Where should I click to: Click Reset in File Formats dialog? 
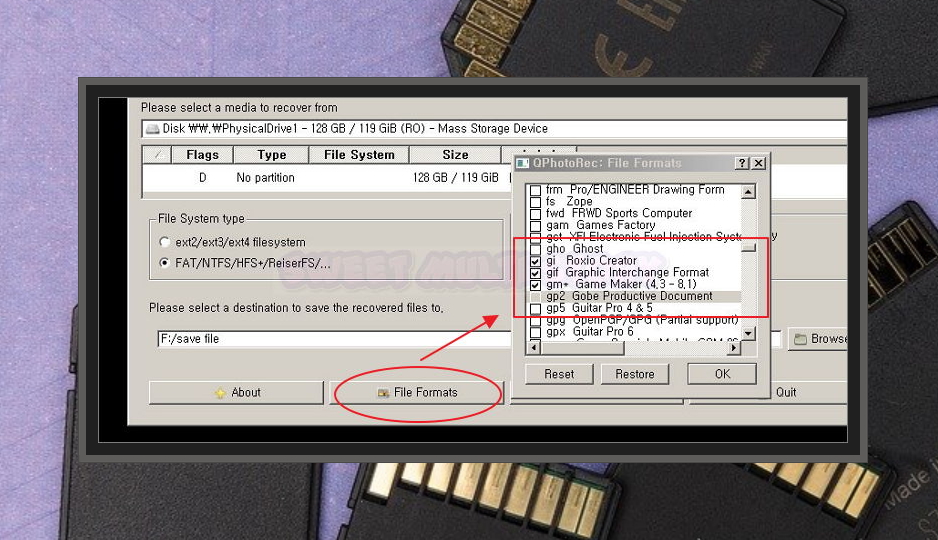click(x=559, y=374)
